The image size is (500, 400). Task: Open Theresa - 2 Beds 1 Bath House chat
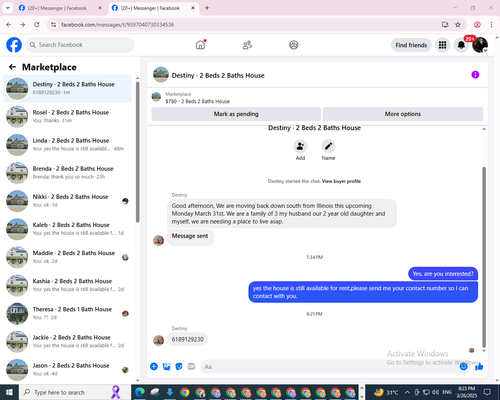coord(67,313)
